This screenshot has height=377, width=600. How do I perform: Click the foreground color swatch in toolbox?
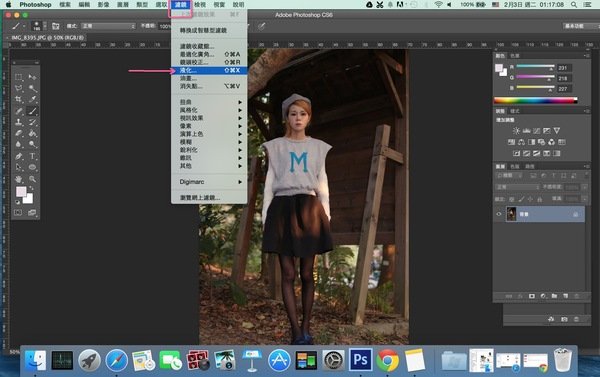point(21,191)
